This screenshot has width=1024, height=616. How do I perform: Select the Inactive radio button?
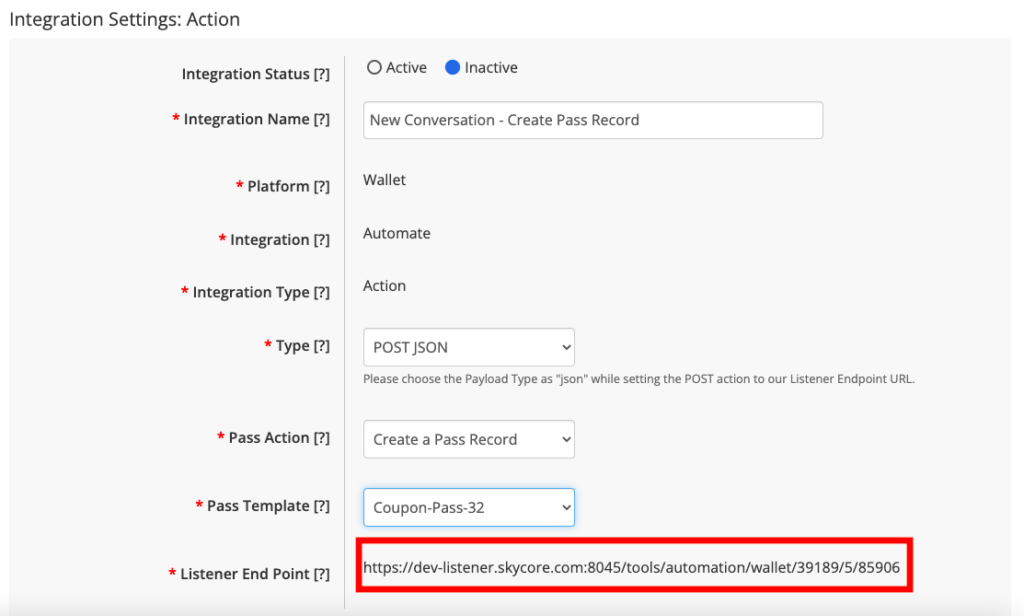(453, 67)
